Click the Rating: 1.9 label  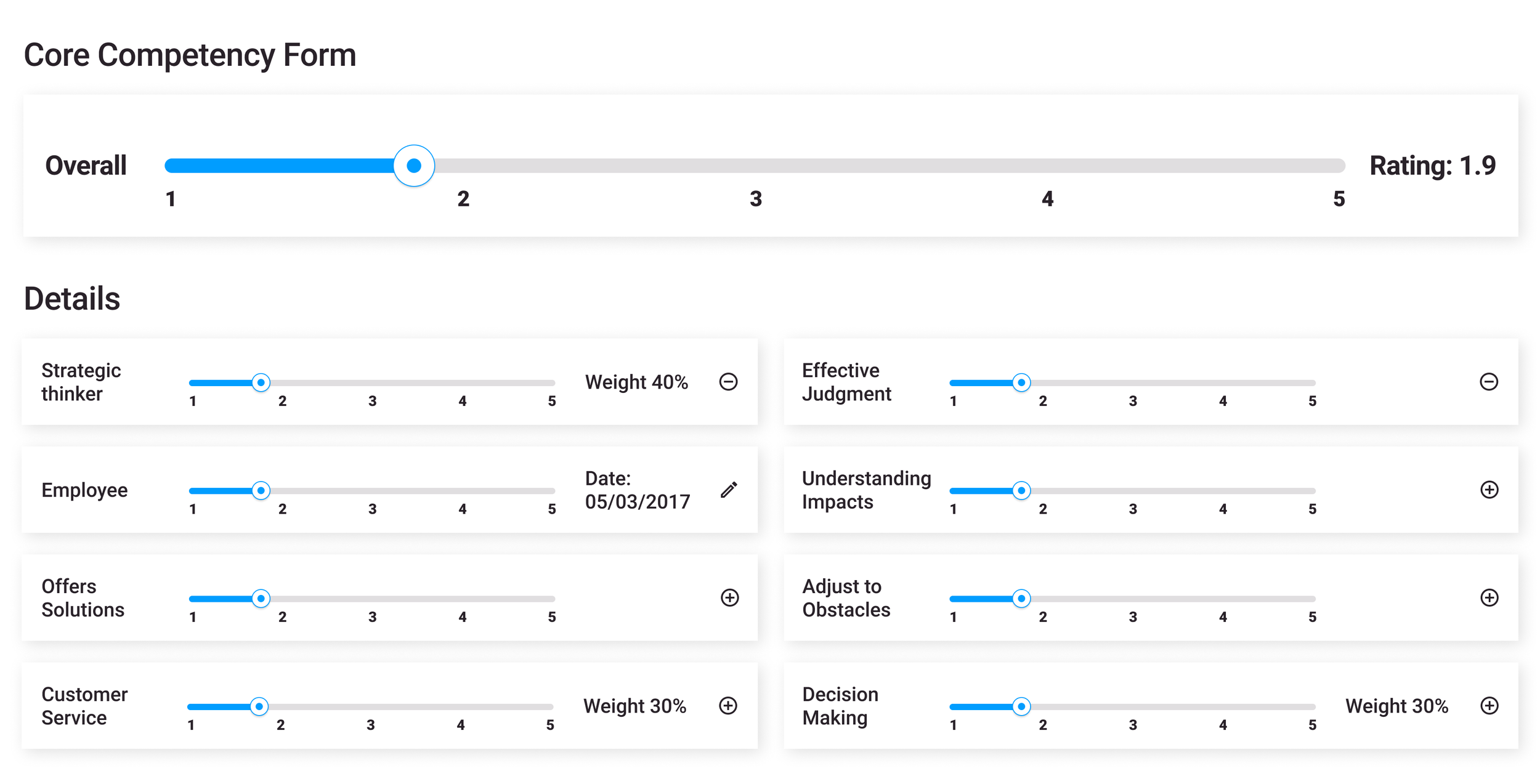[x=1432, y=166]
